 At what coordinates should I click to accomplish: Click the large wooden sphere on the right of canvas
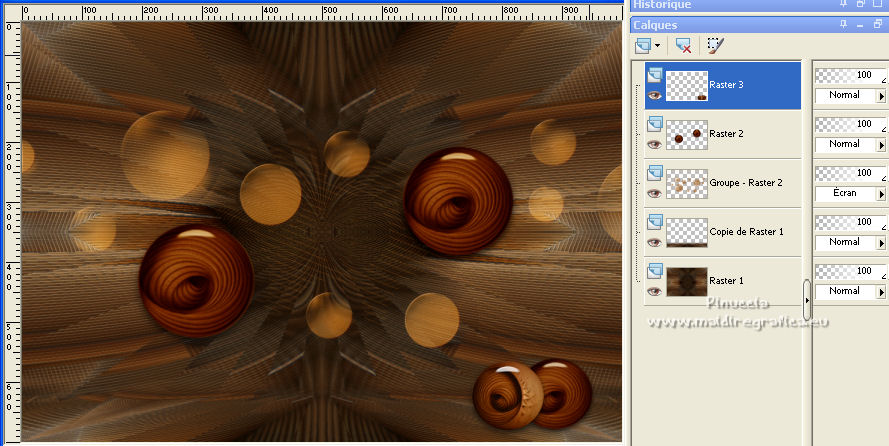458,201
